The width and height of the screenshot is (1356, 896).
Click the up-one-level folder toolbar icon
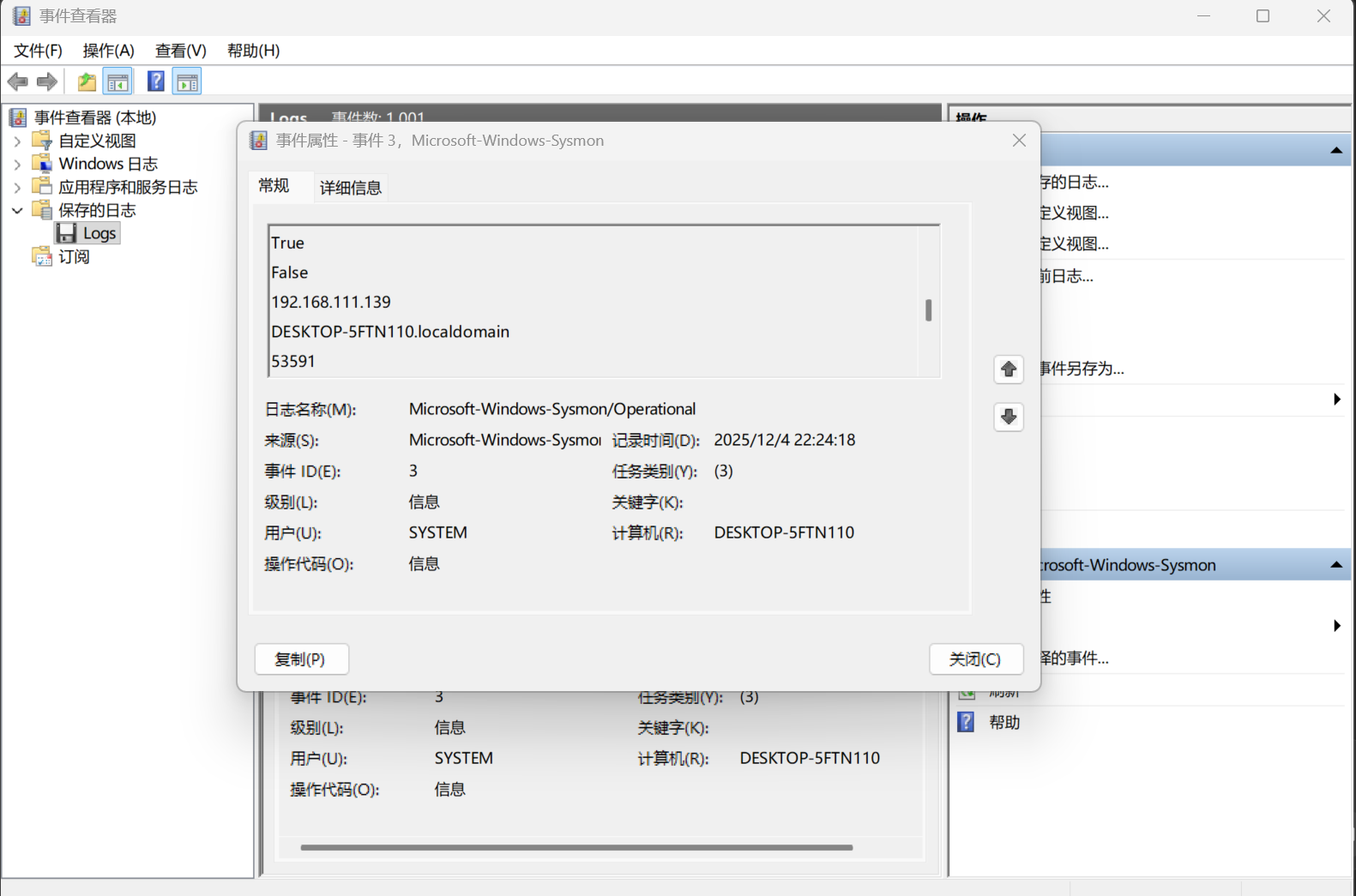coord(87,82)
